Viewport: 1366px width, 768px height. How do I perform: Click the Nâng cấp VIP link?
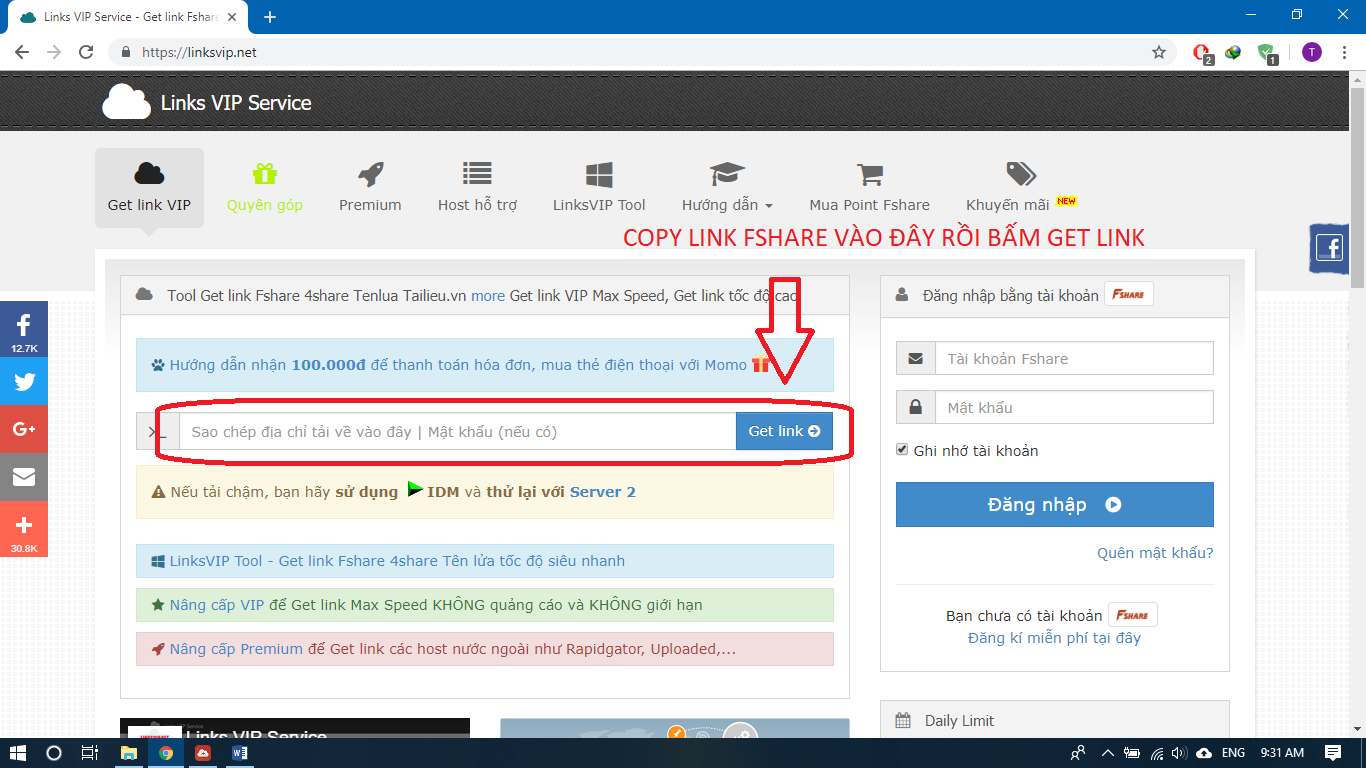pos(217,605)
